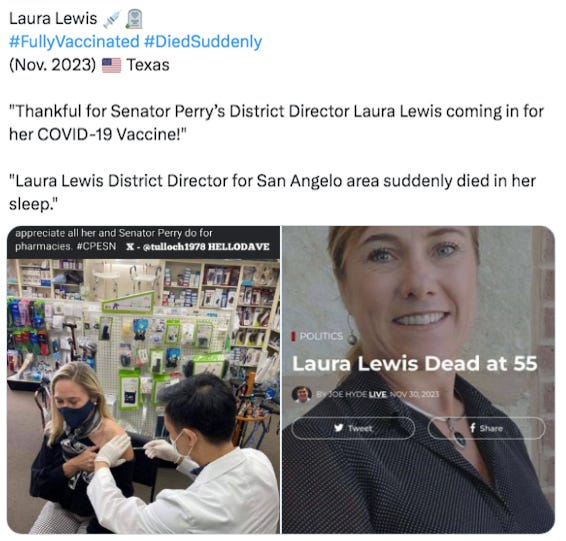Open the #FullyVaccinated hashtag
Image resolution: width=566 pixels, height=541 pixels.
tap(74, 42)
